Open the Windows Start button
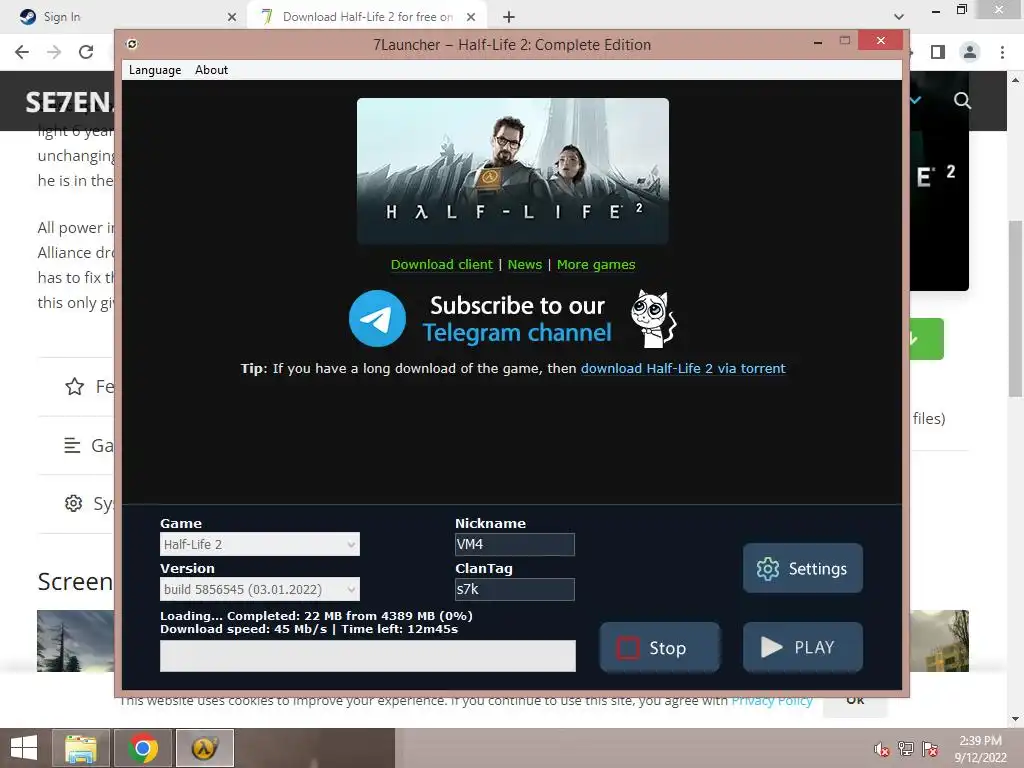The image size is (1024, 768). click(x=24, y=748)
